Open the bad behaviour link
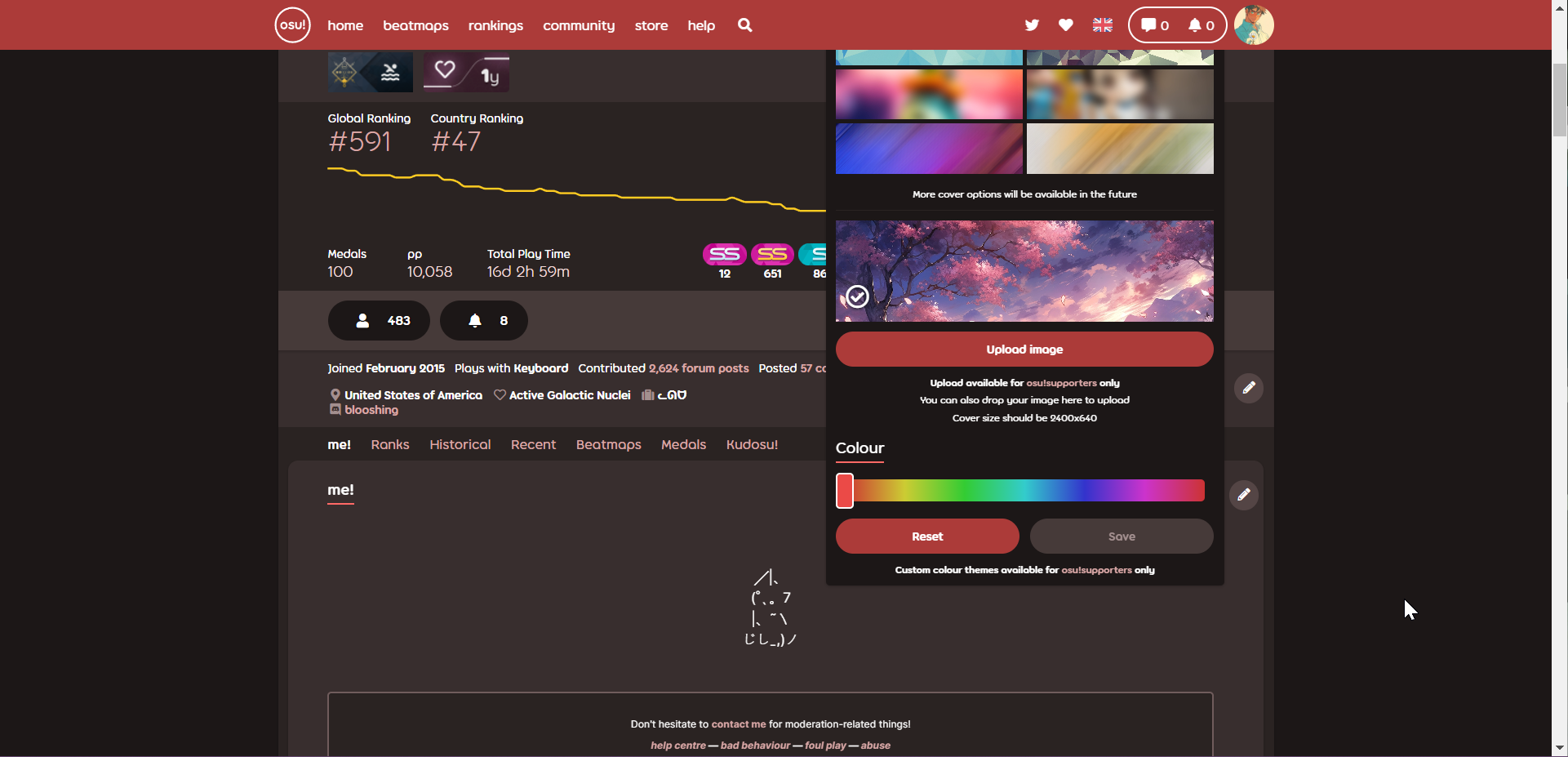This screenshot has height=757, width=1568. pos(755,746)
